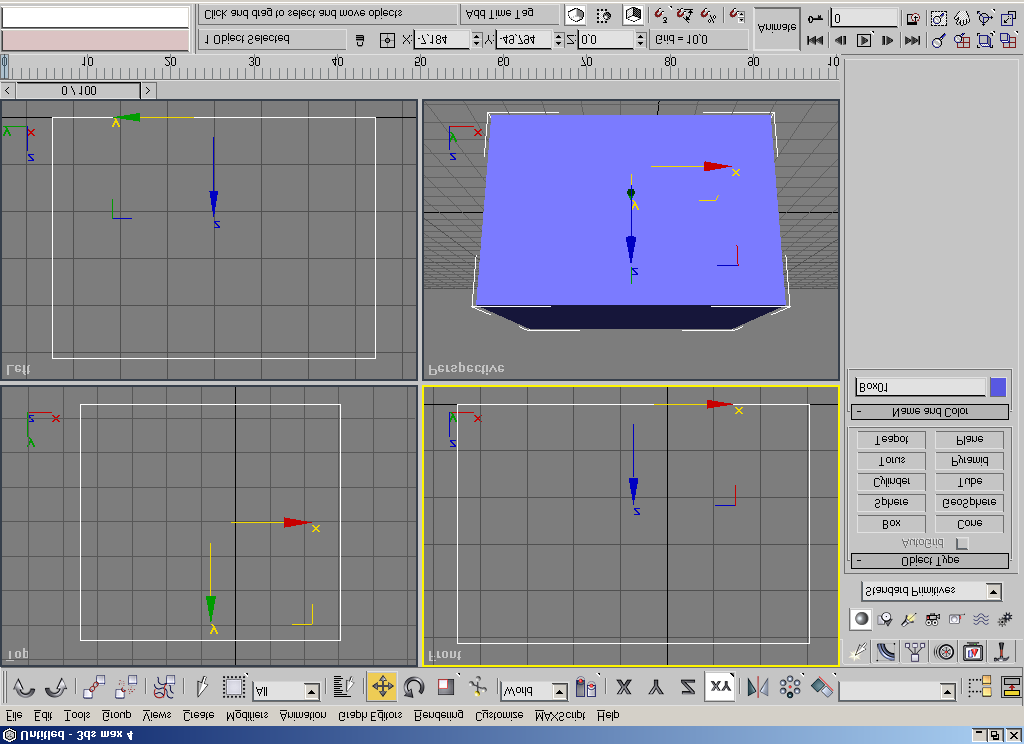Viewport: 1024px width, 744px height.
Task: Toggle the Key Mode key icon
Action: (x=815, y=18)
